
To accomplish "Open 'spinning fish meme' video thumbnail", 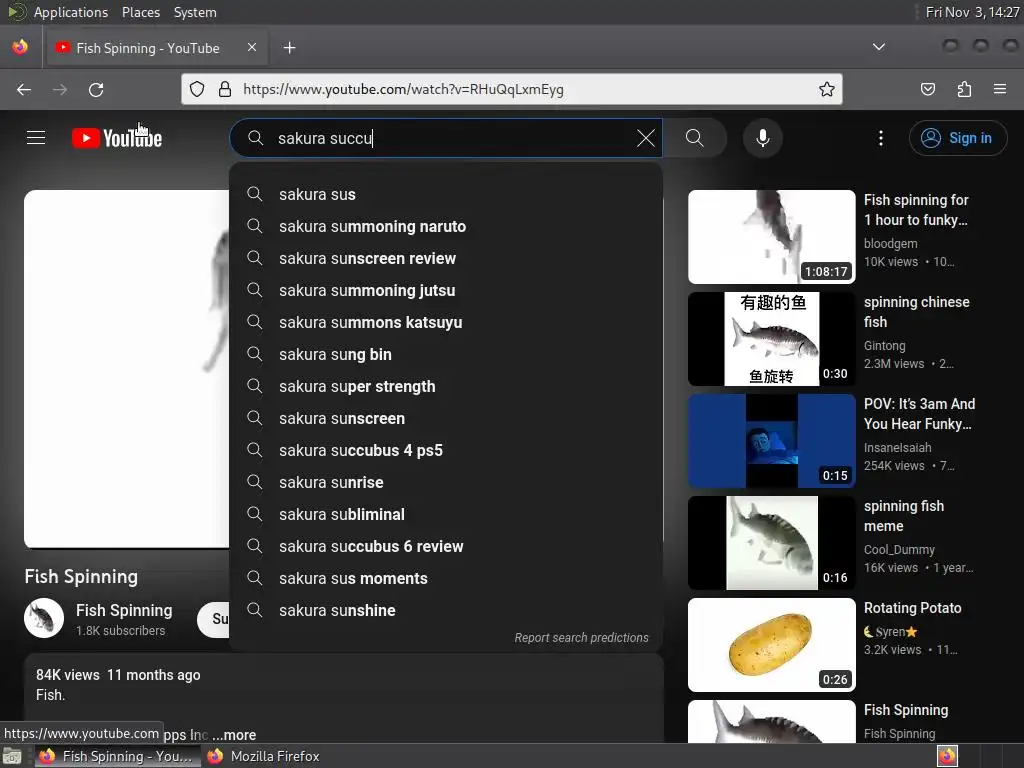I will pos(771,543).
